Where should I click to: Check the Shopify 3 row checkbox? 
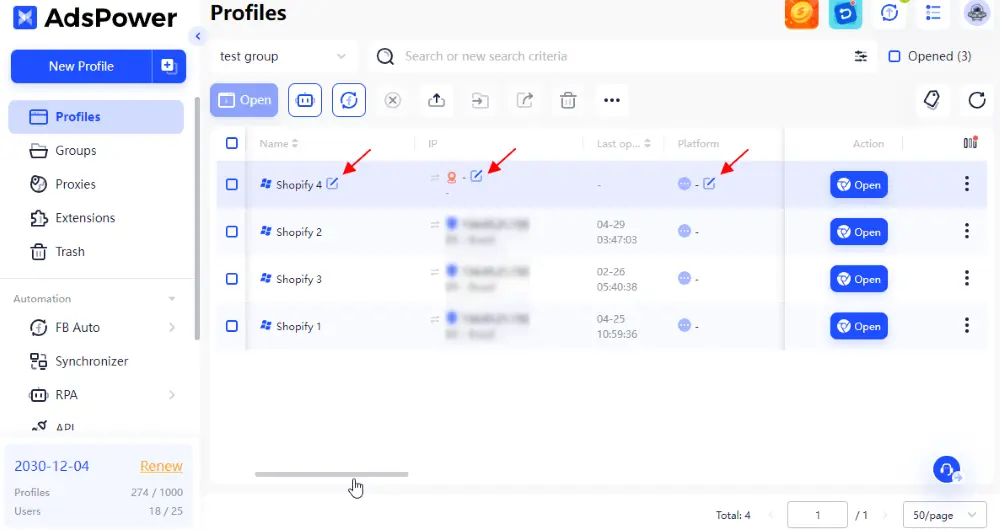(232, 279)
